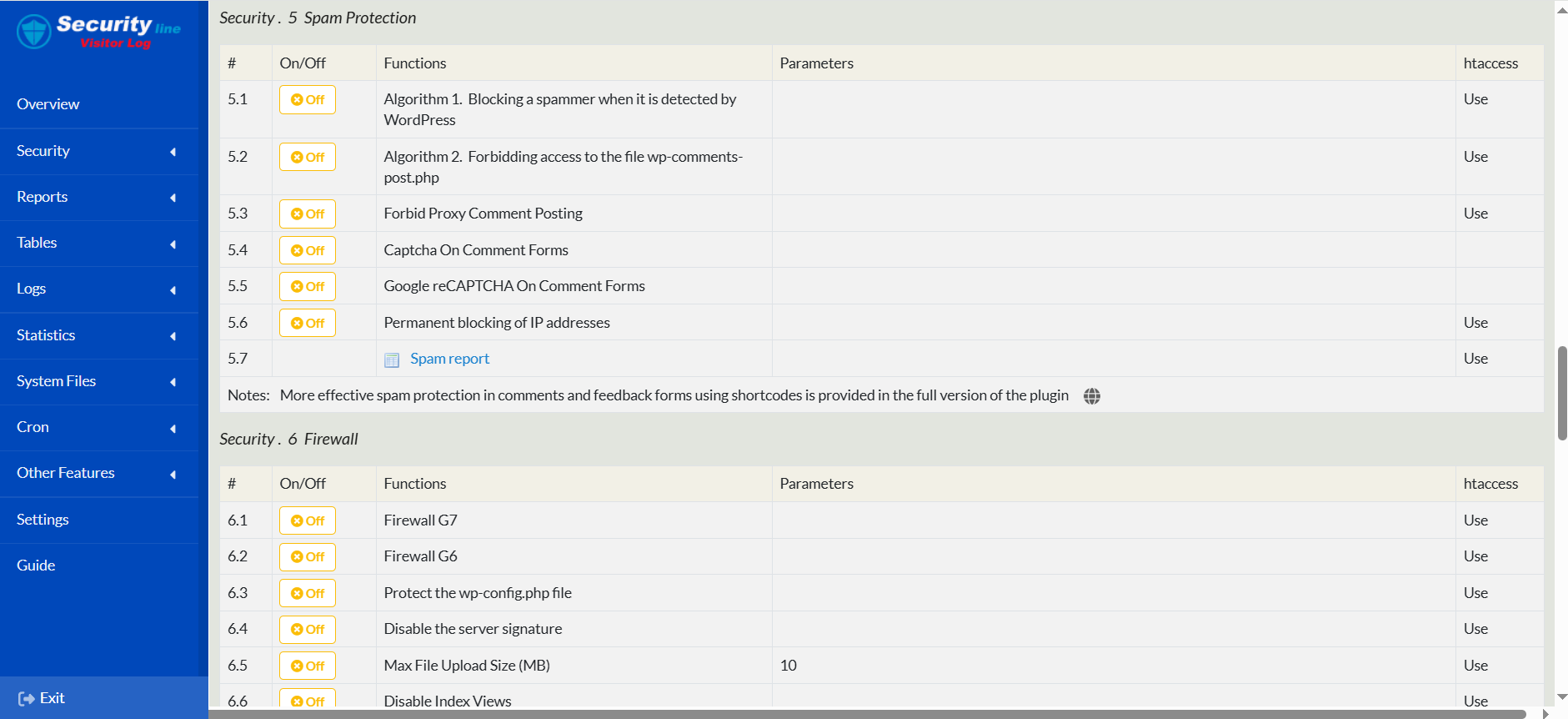Expand the Reports submenu arrow
1568x719 pixels.
[x=173, y=198]
